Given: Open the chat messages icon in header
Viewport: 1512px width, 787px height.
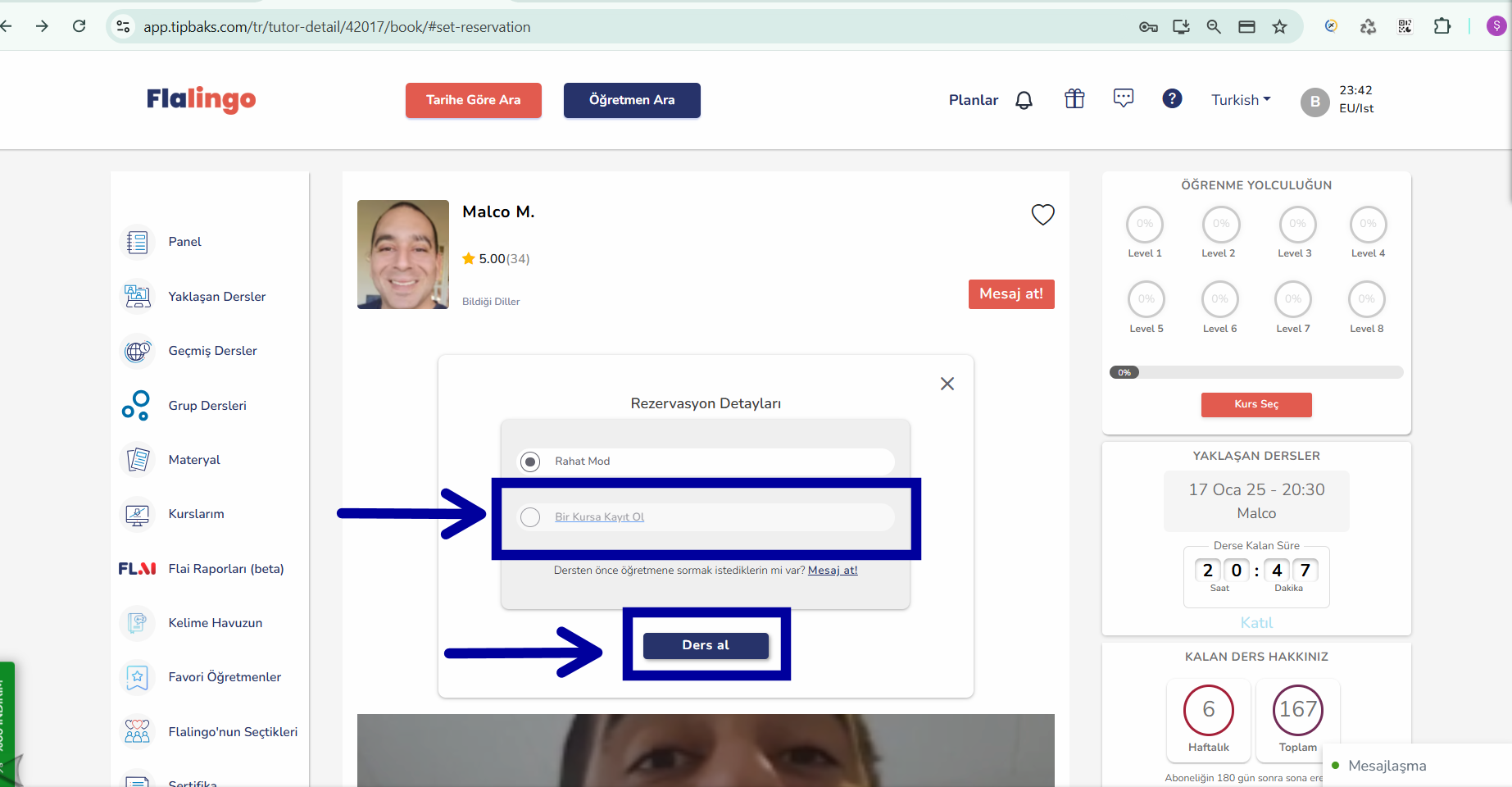Looking at the screenshot, I should pos(1124,98).
